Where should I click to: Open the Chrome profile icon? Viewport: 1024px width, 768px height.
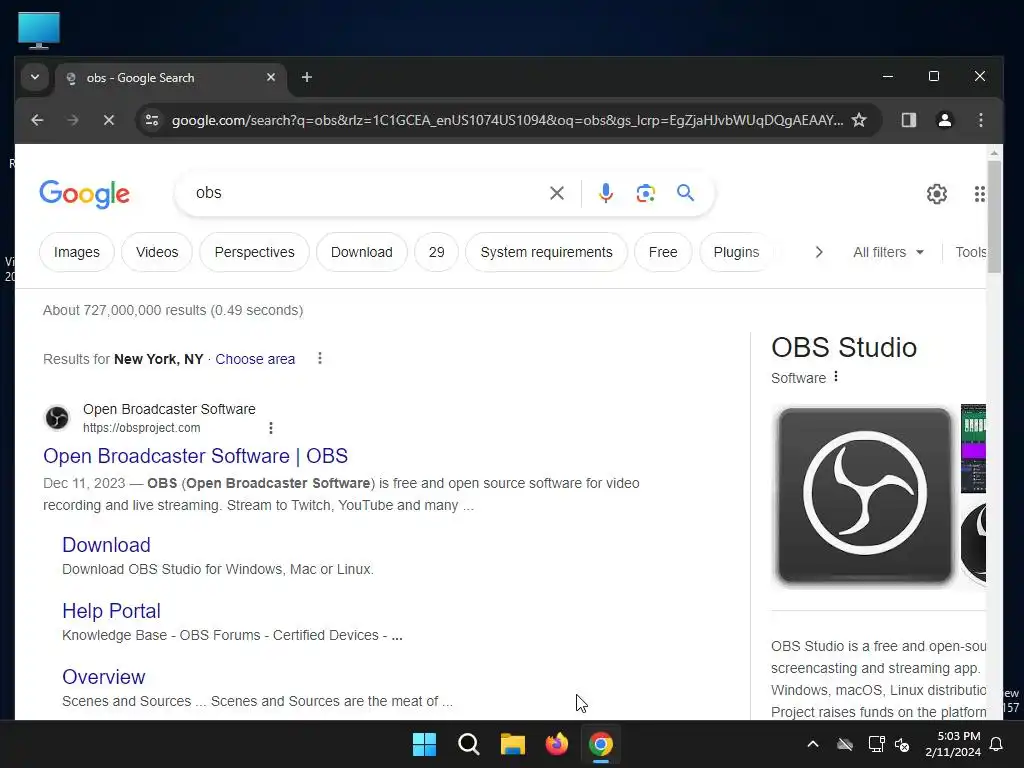pyautogui.click(x=944, y=120)
